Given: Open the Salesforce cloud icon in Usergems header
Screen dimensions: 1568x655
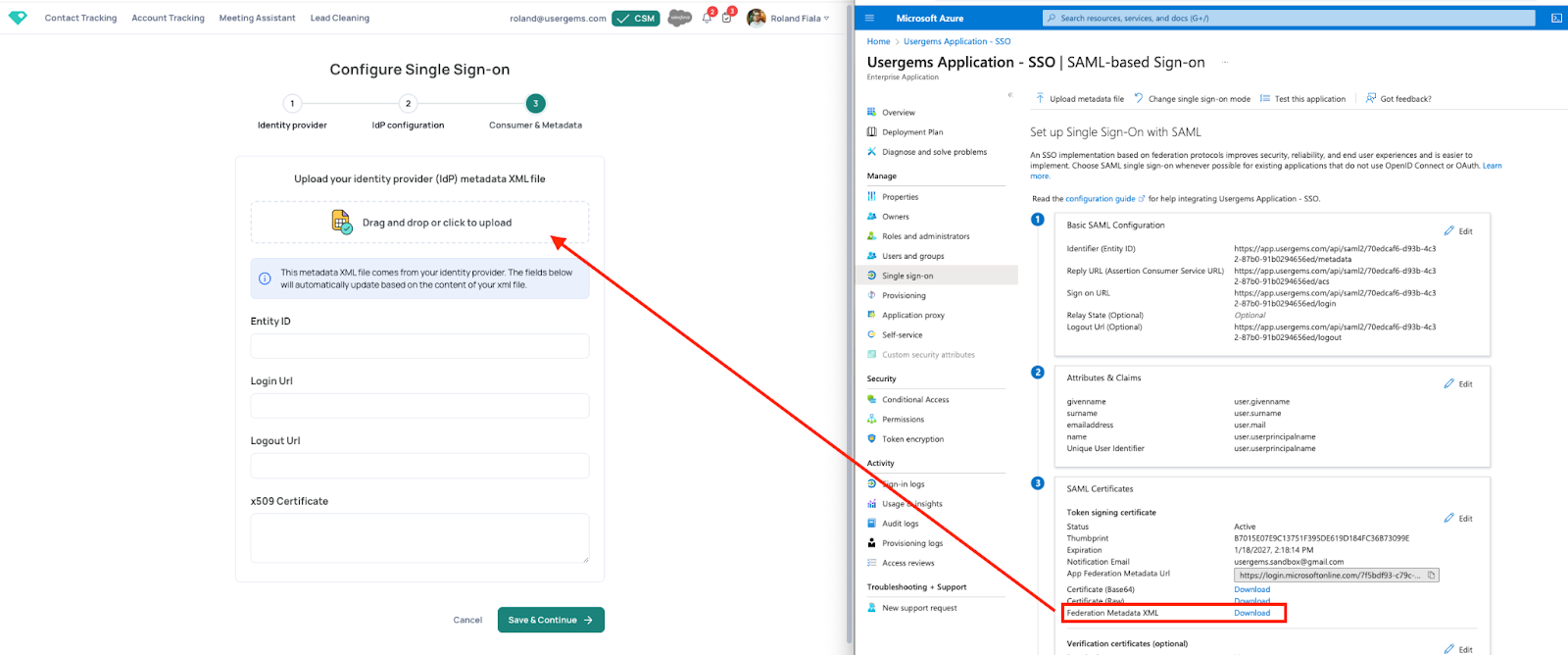Looking at the screenshot, I should click(x=679, y=18).
